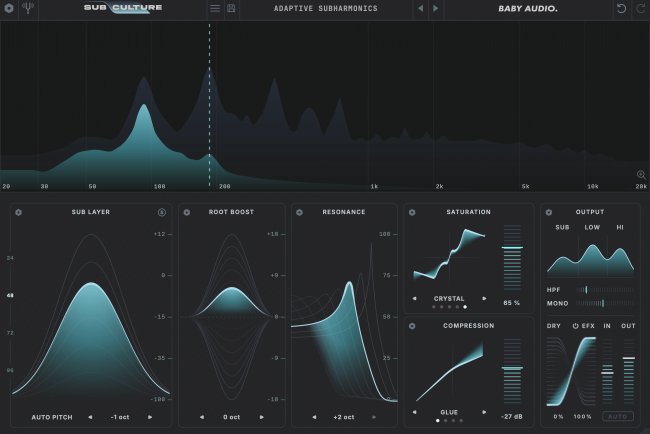Viewport: 650px width, 434px height.
Task: Open the preset list hamburger menu
Action: tap(215, 8)
